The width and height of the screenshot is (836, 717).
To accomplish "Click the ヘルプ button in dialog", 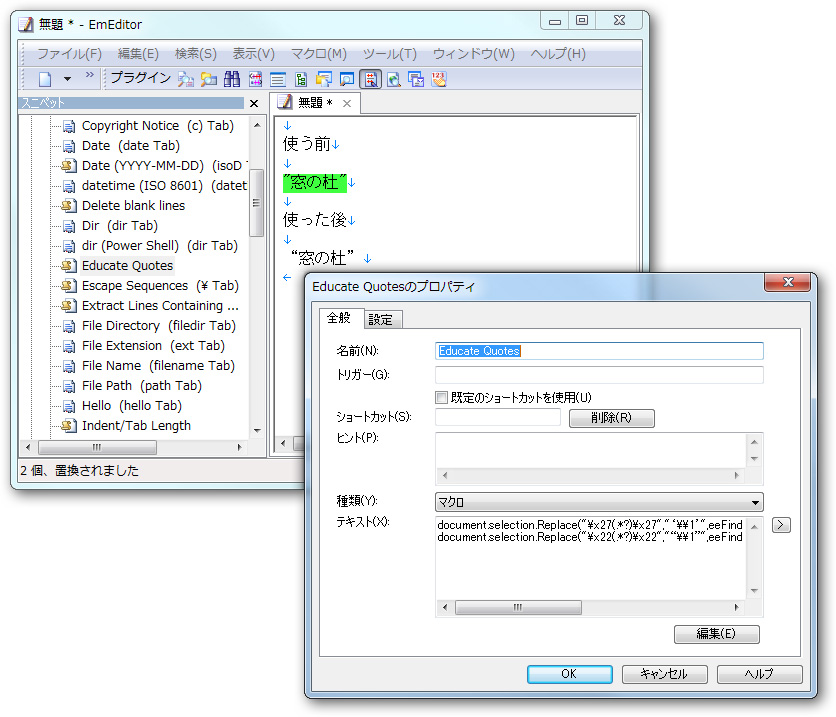I will click(x=759, y=674).
